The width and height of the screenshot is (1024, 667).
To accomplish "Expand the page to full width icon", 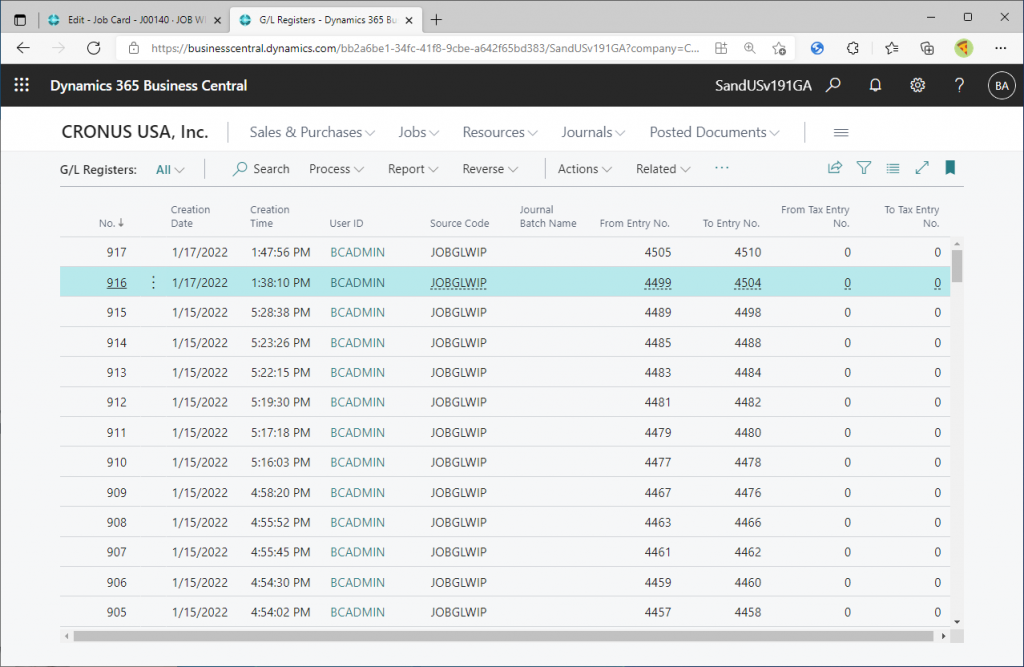I will [x=921, y=168].
